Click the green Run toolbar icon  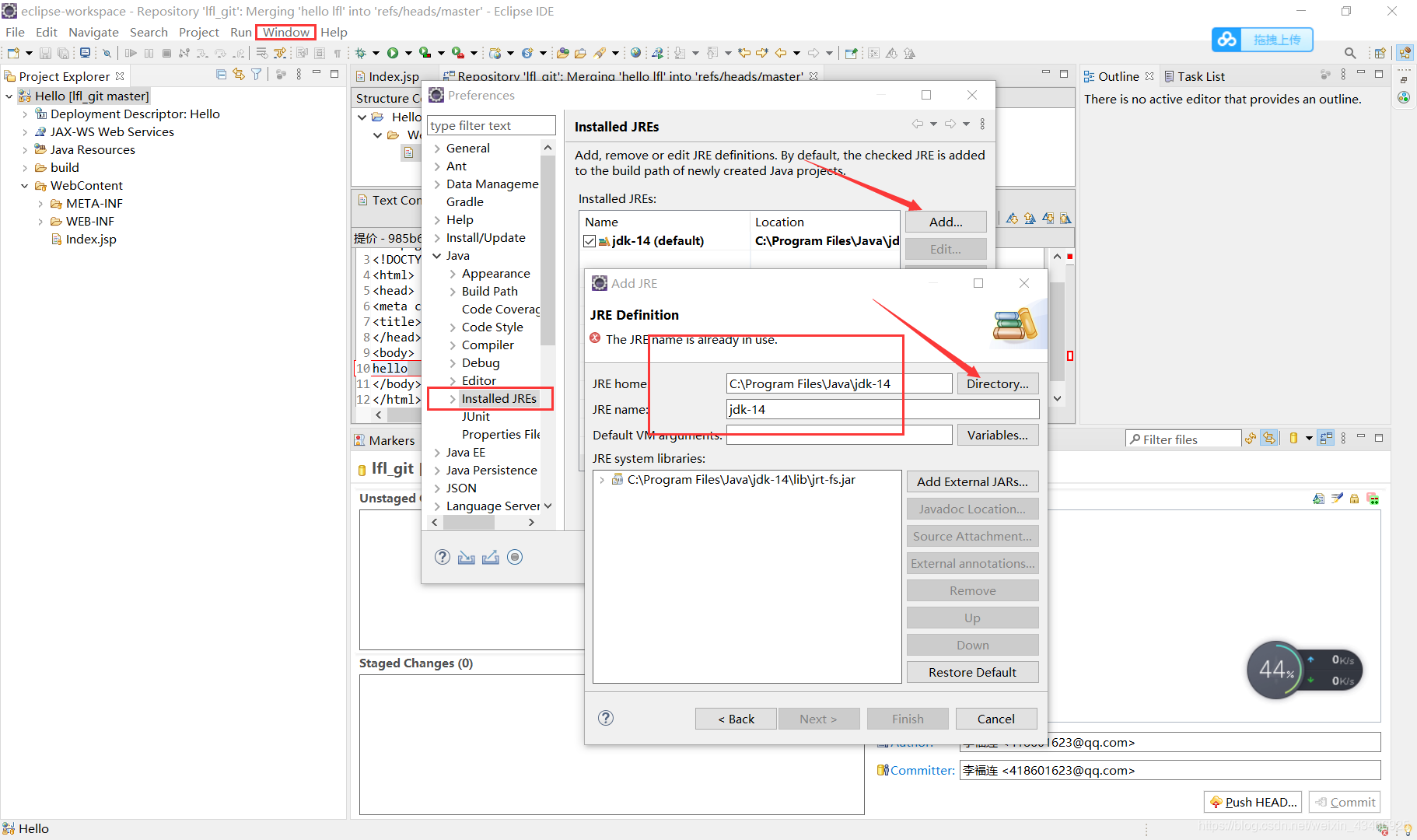[x=393, y=53]
